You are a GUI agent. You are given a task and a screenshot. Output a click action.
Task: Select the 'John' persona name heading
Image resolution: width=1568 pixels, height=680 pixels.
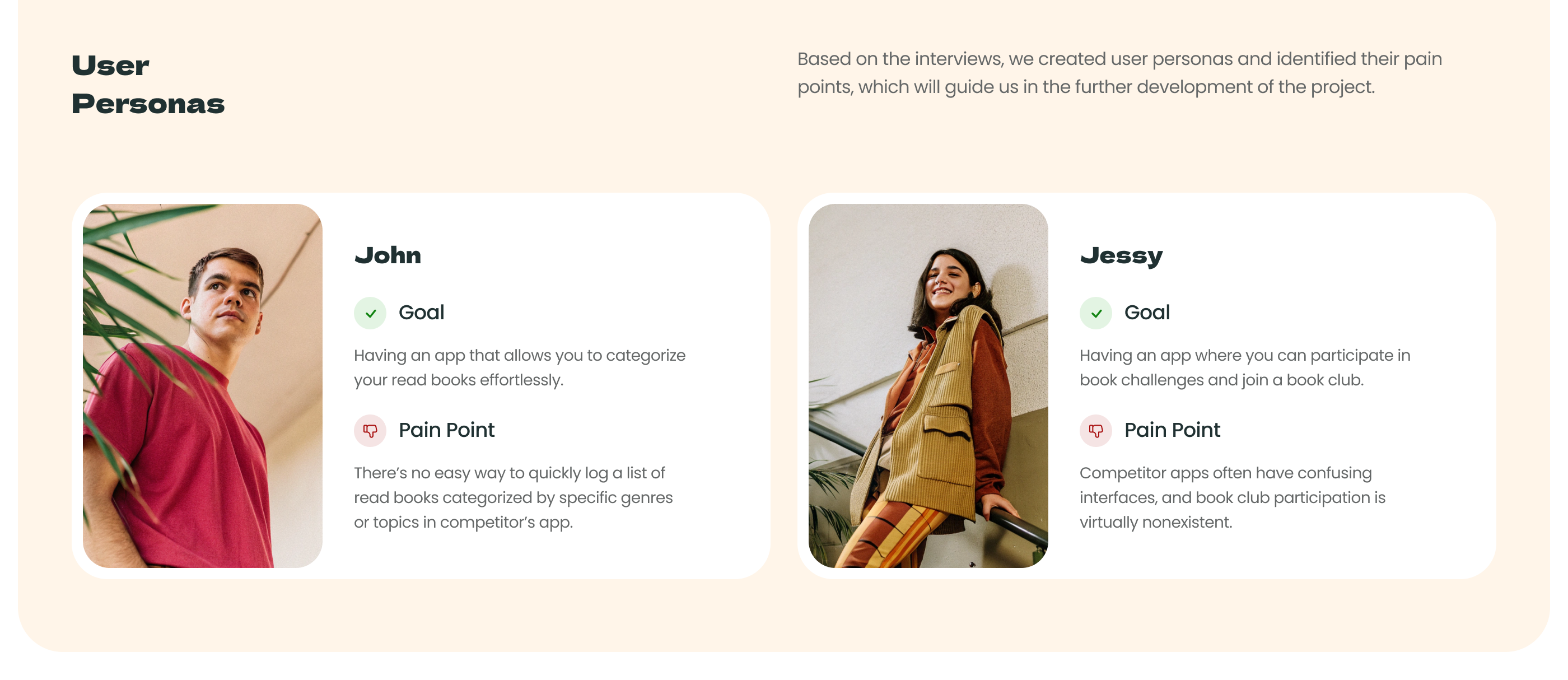(388, 255)
